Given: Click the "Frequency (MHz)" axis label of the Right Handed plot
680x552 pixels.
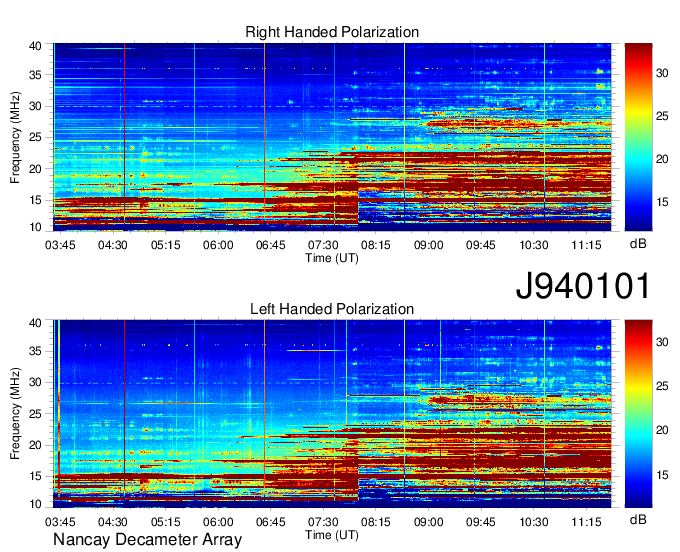Looking at the screenshot, I should [15, 137].
